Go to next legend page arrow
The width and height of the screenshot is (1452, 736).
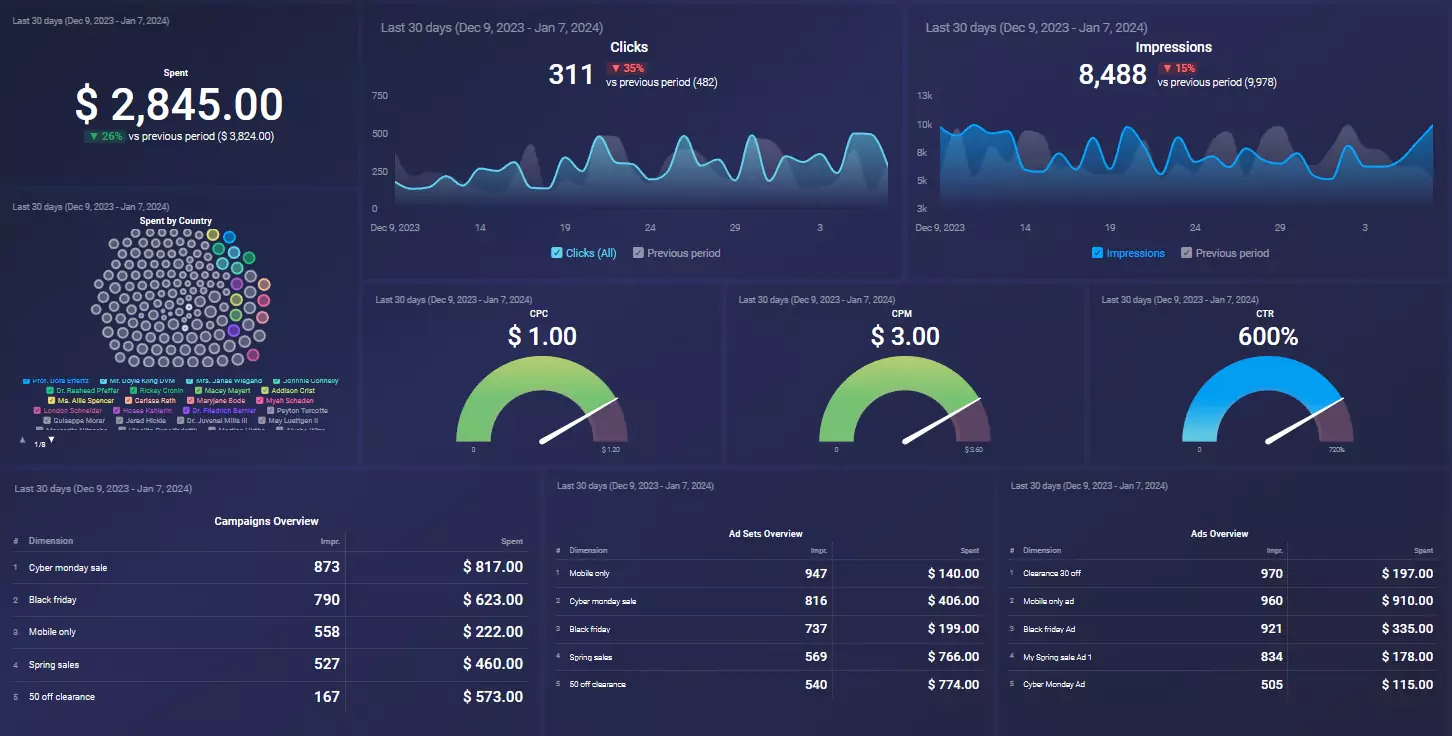pos(51,440)
